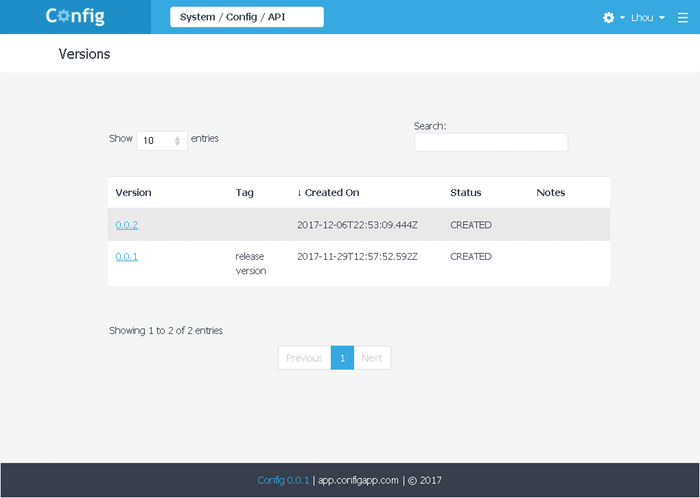The image size is (700, 498).
Task: Expand the Lhou user dropdown
Action: tap(647, 17)
